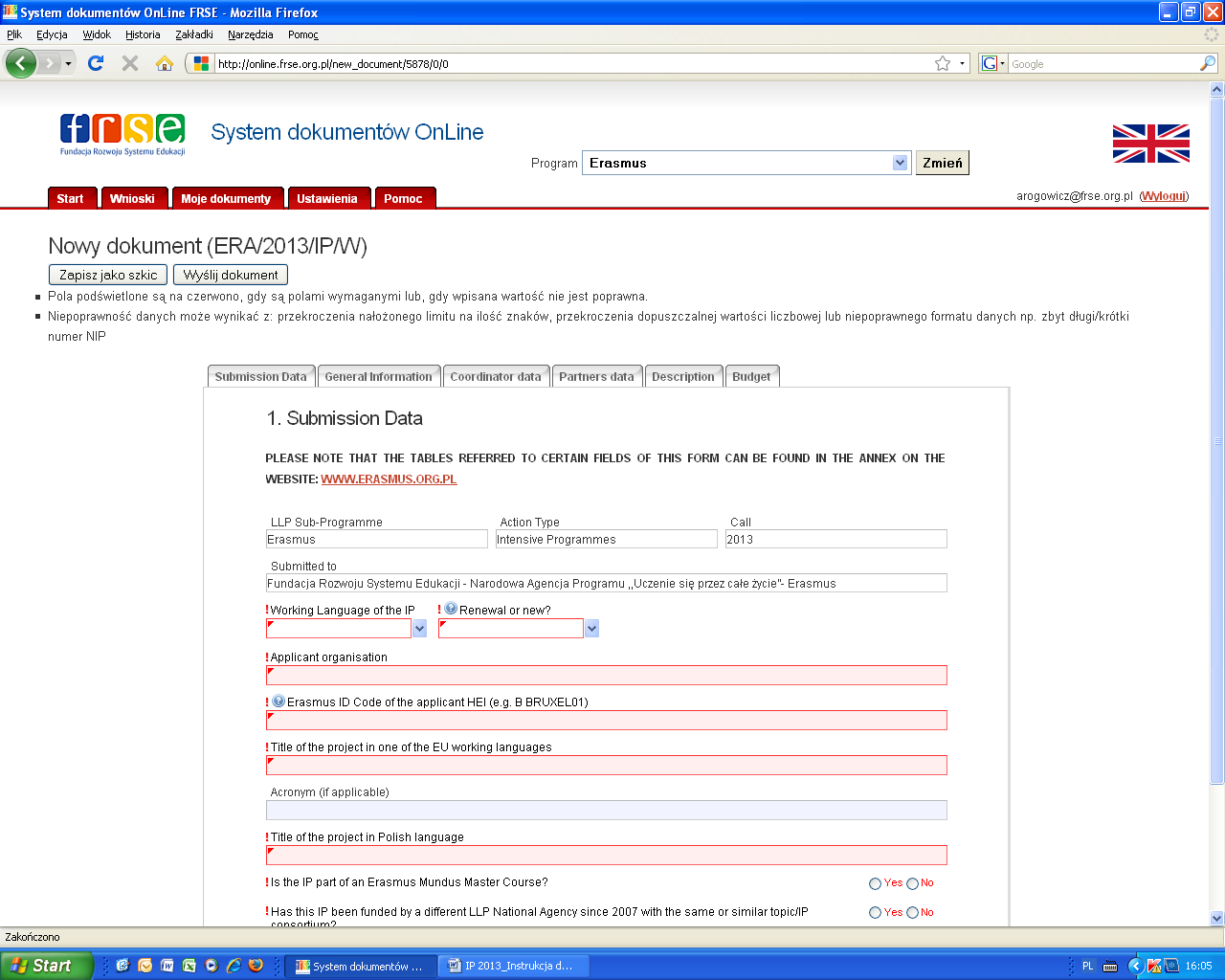Click the Wyloguj link
Viewport: 1225px width, 980px height.
[1164, 195]
